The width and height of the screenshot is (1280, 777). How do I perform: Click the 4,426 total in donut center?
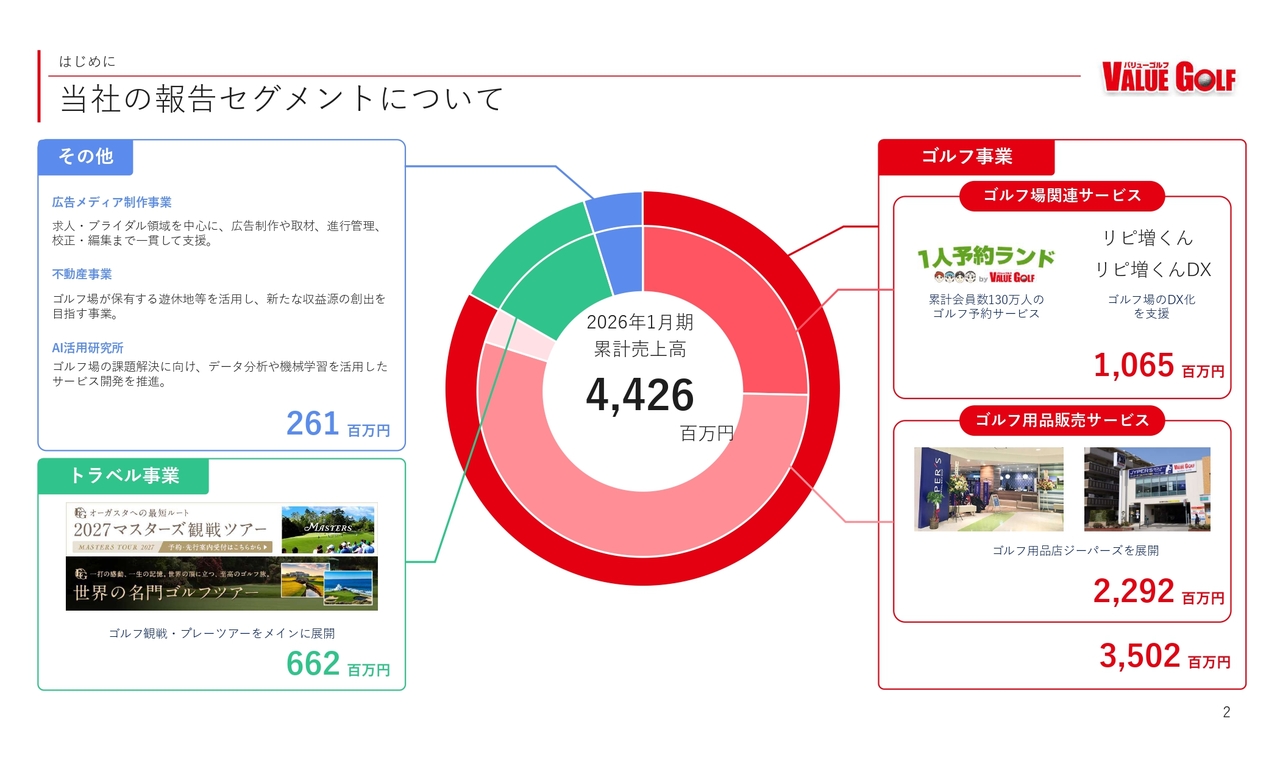pyautogui.click(x=640, y=395)
